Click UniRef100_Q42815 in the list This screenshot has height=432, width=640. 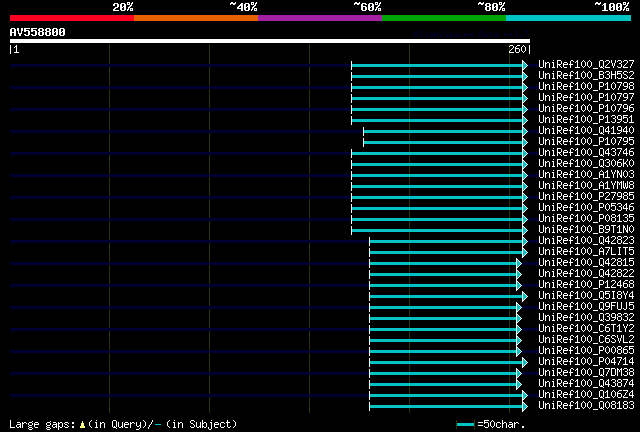click(x=586, y=263)
